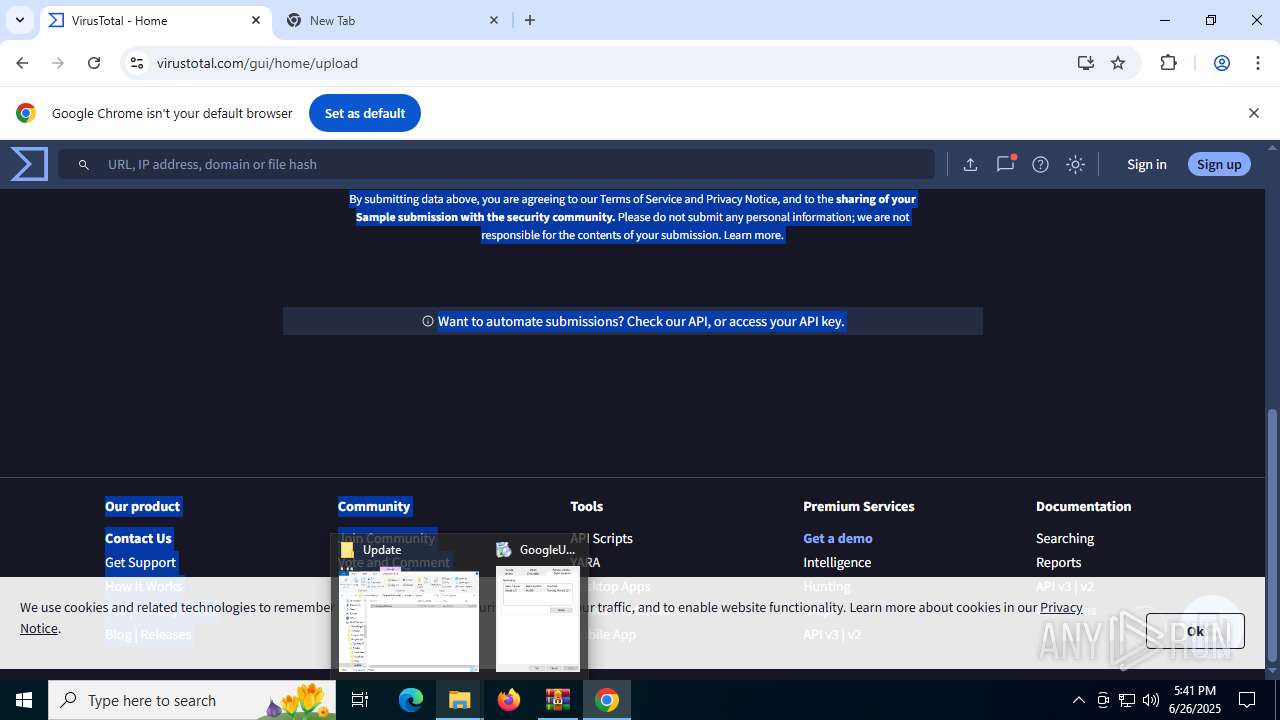Click the Set as default button
The height and width of the screenshot is (720, 1280).
pos(365,113)
